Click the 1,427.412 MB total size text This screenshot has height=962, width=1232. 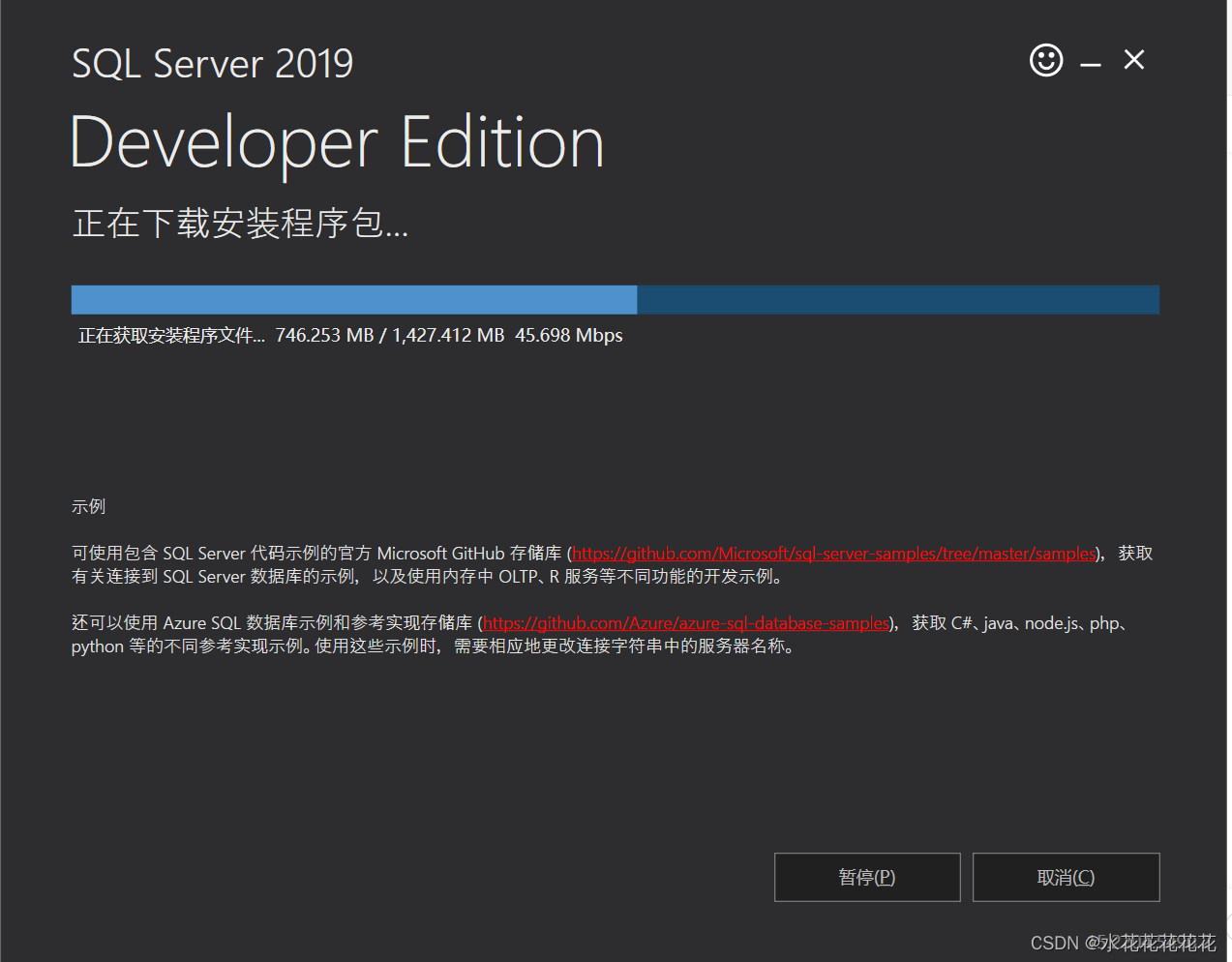(448, 336)
